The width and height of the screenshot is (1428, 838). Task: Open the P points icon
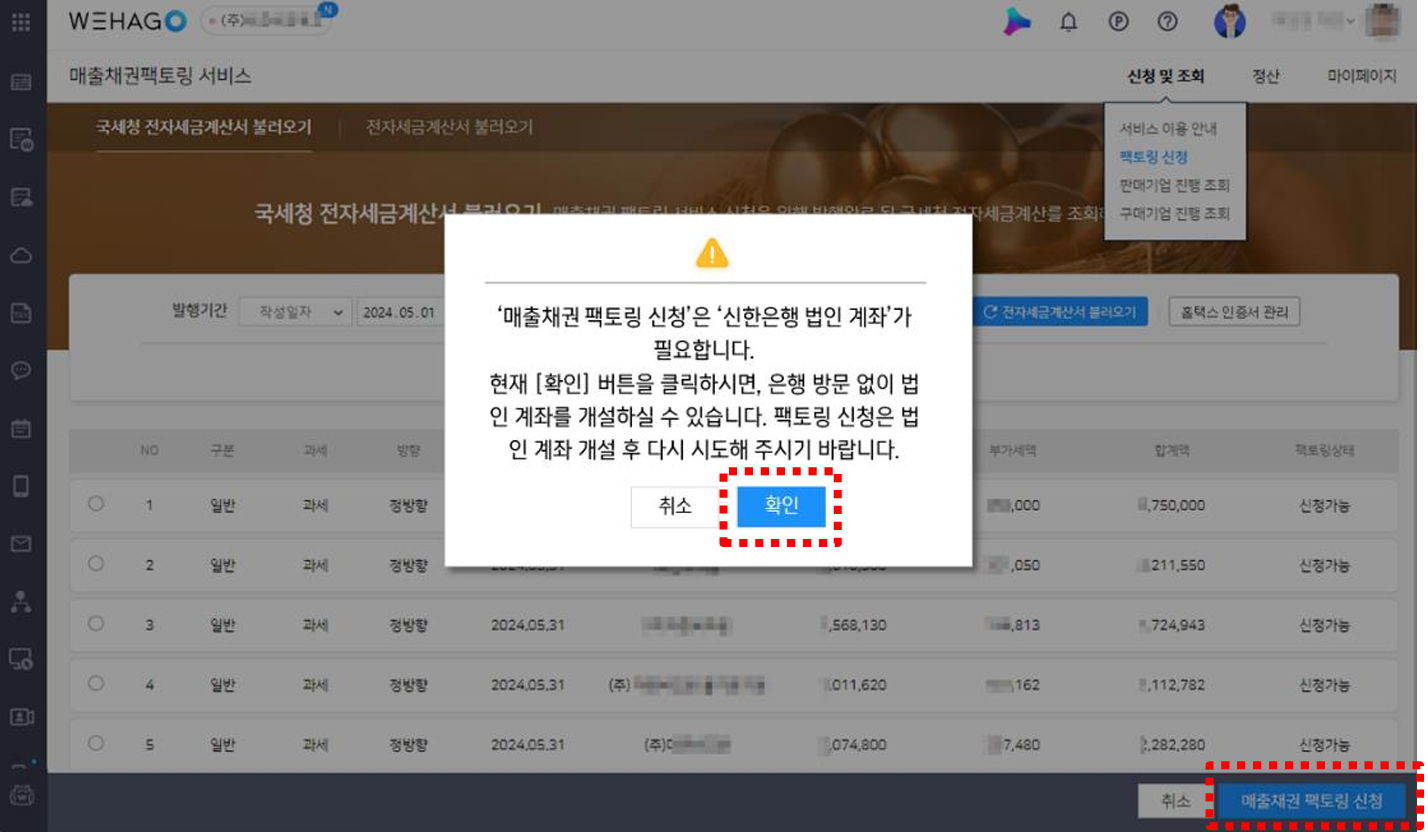point(1117,22)
